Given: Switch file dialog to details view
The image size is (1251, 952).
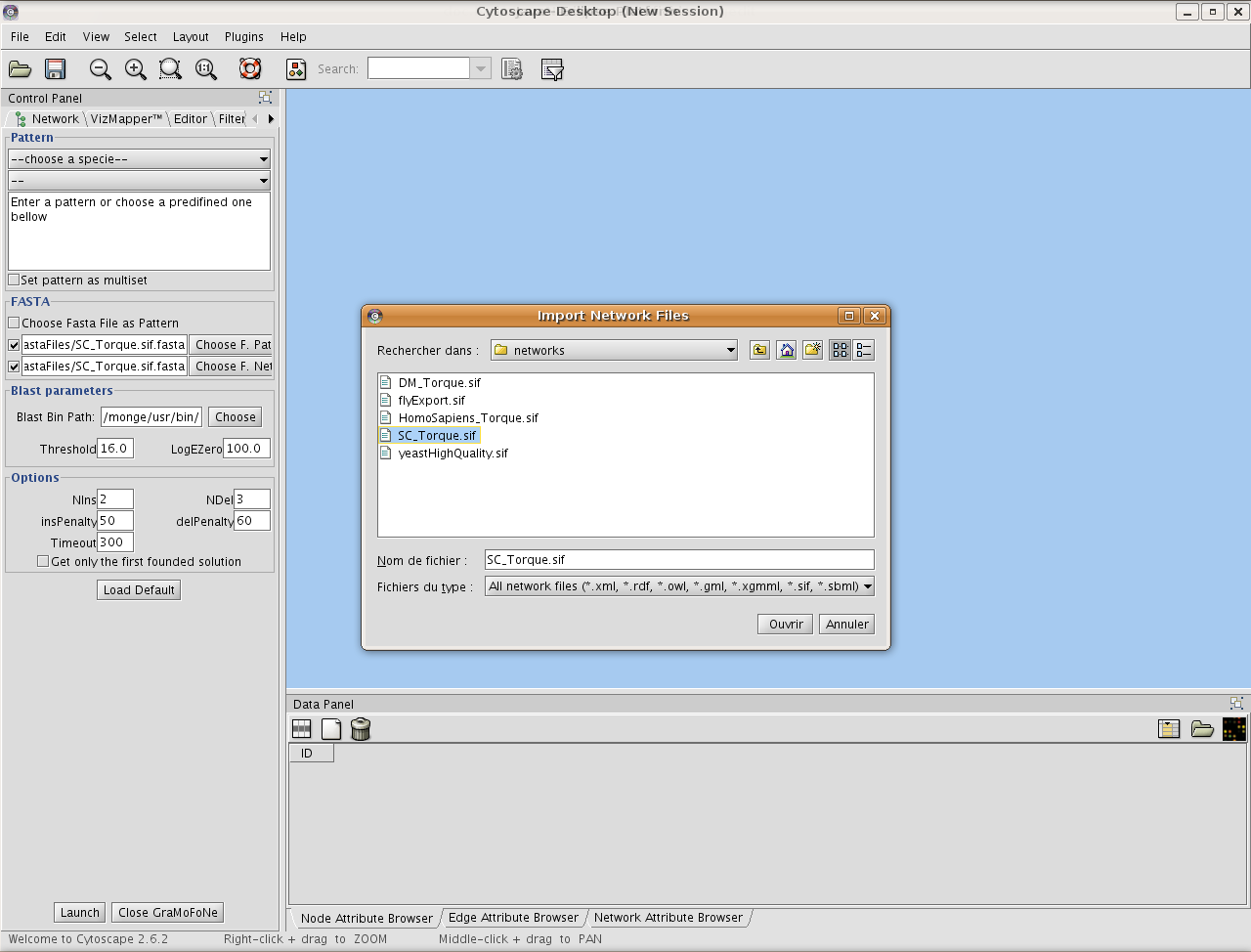Looking at the screenshot, I should (x=864, y=350).
